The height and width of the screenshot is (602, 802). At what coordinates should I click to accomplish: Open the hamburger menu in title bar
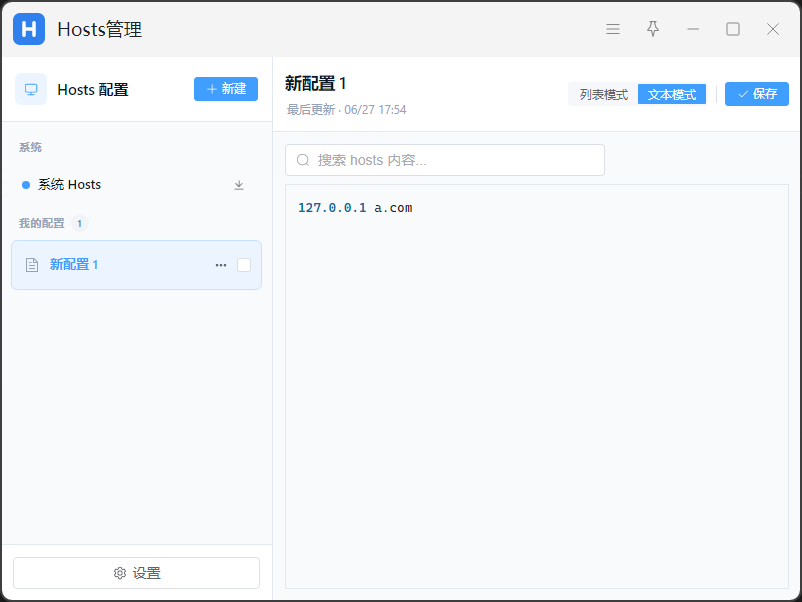coord(613,29)
